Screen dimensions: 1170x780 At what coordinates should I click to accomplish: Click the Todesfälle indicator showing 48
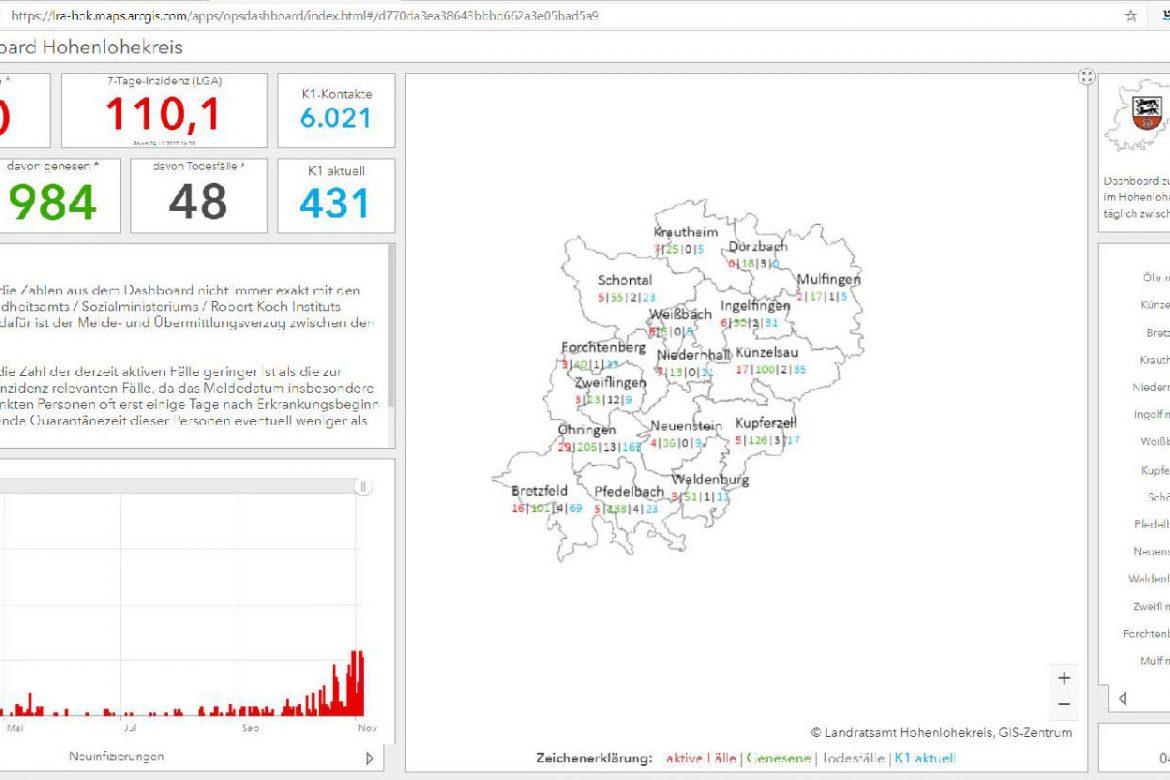pos(198,196)
